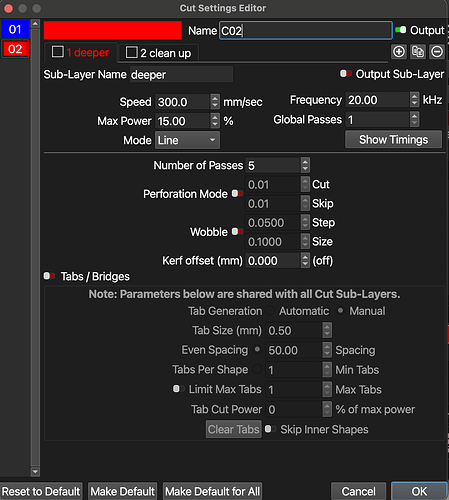
Task: Click Perforation Skip stepper arrows
Action: pyautogui.click(x=305, y=203)
